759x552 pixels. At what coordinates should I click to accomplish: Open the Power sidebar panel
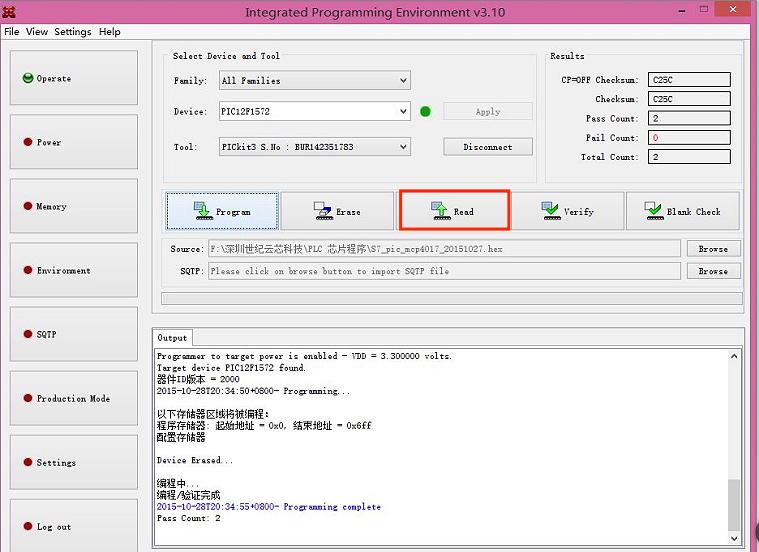coord(74,142)
